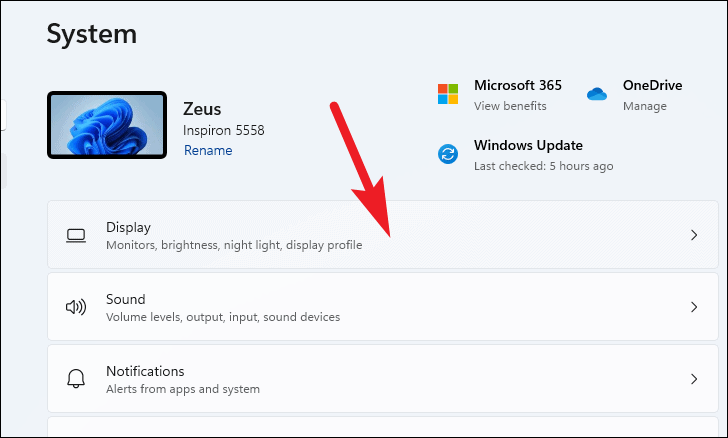This screenshot has height=438, width=728.
Task: Click the Notifications bell icon
Action: tap(76, 379)
